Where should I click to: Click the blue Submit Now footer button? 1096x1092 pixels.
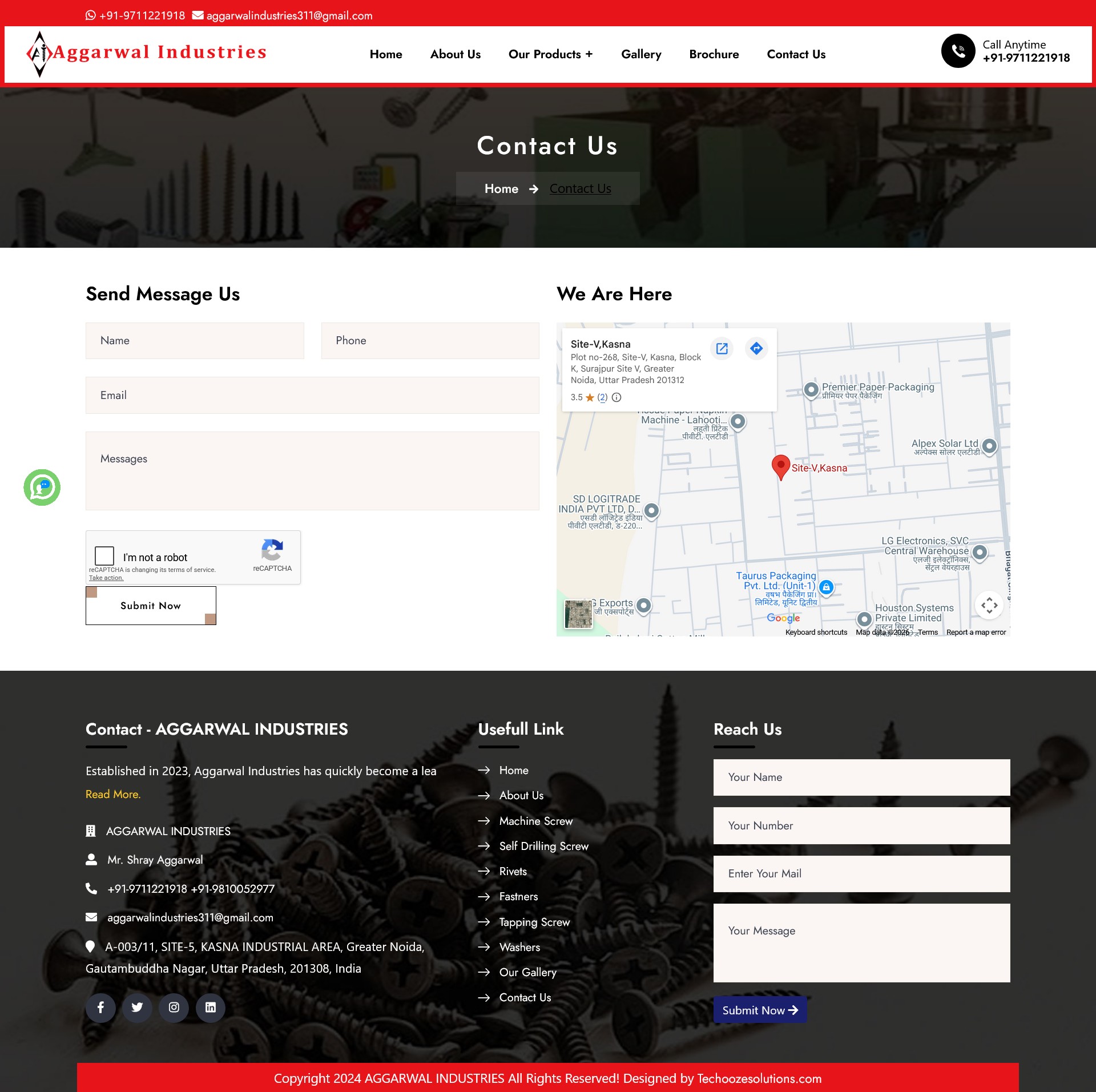(x=760, y=1010)
